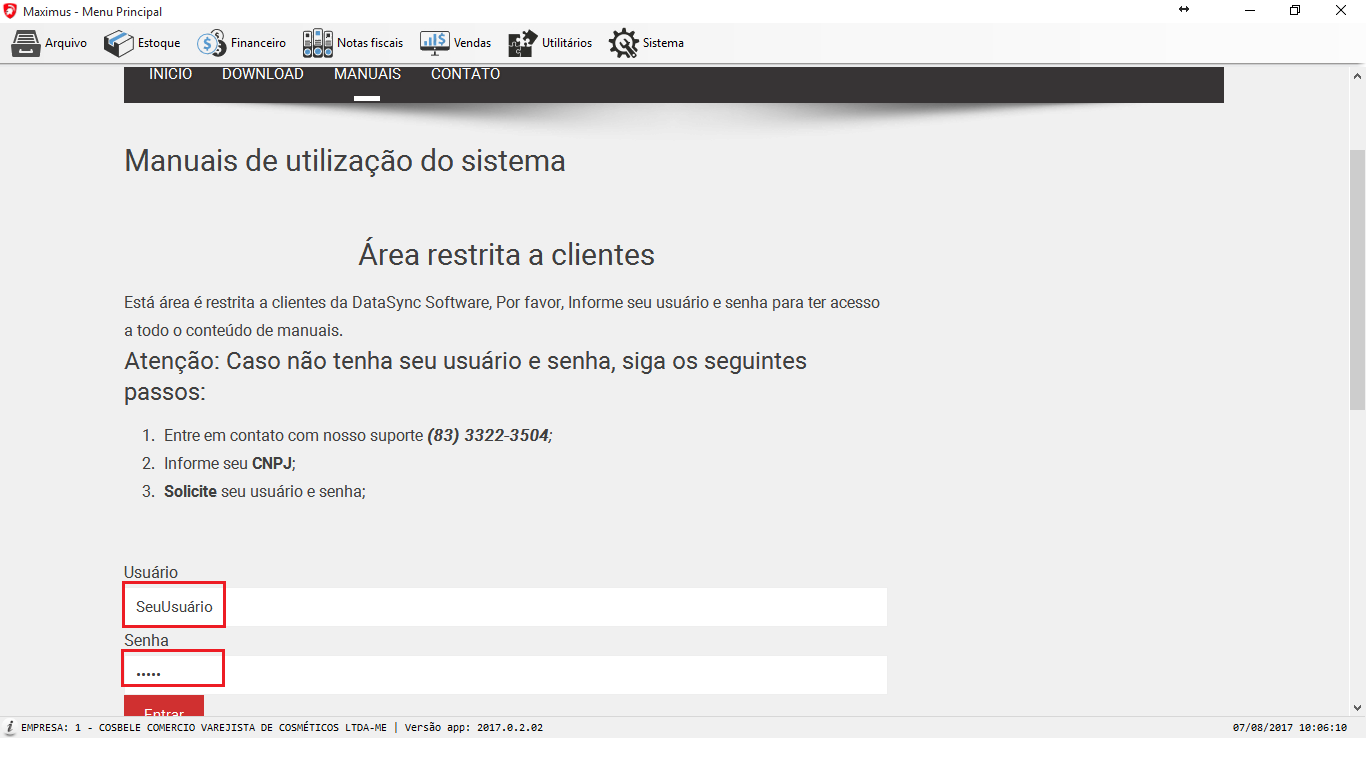Select the MANUAIS tab
Image resolution: width=1366 pixels, height=768 pixels.
pos(367,75)
